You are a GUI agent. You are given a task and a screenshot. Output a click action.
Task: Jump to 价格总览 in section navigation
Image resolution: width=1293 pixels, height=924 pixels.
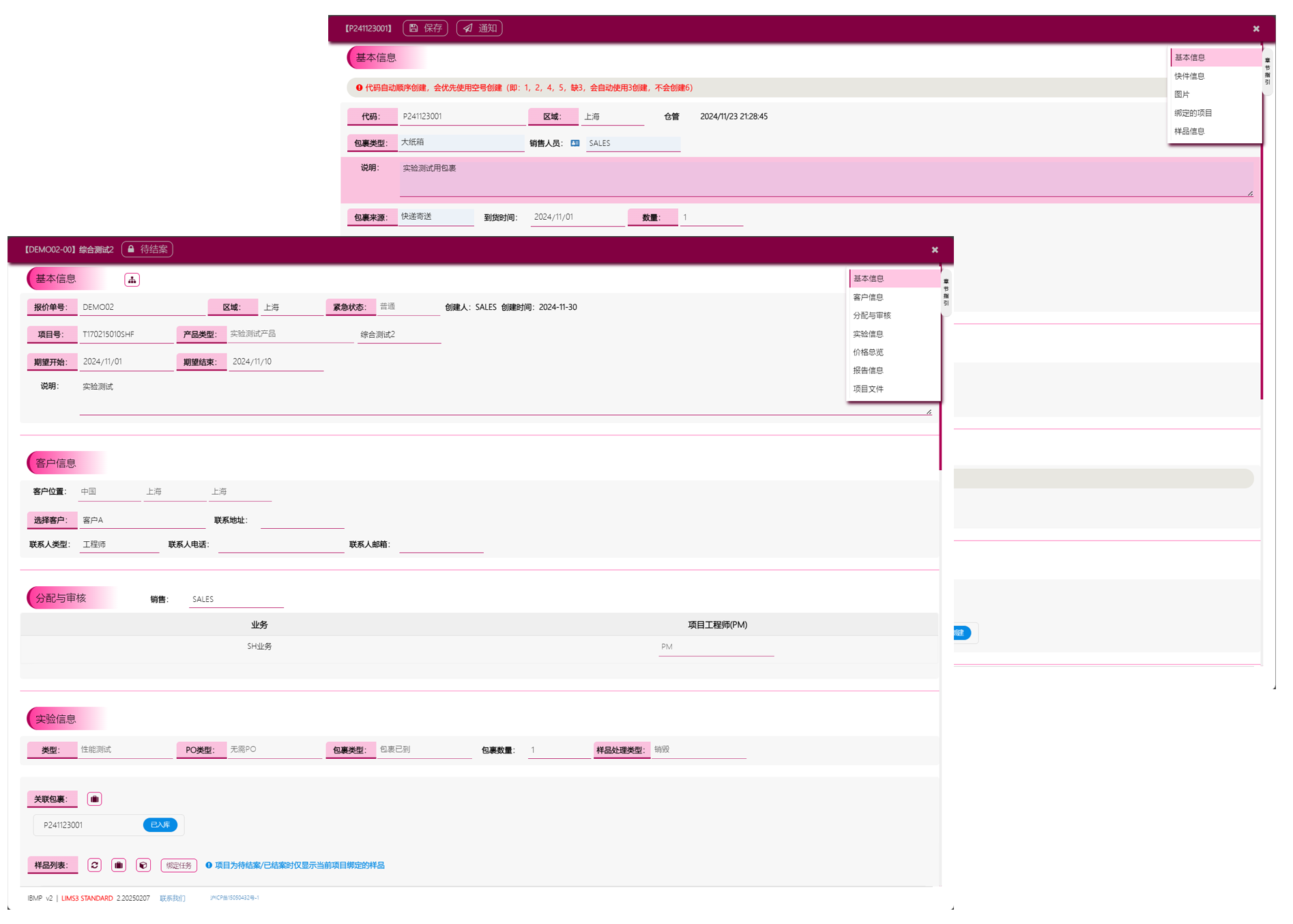pyautogui.click(x=868, y=352)
